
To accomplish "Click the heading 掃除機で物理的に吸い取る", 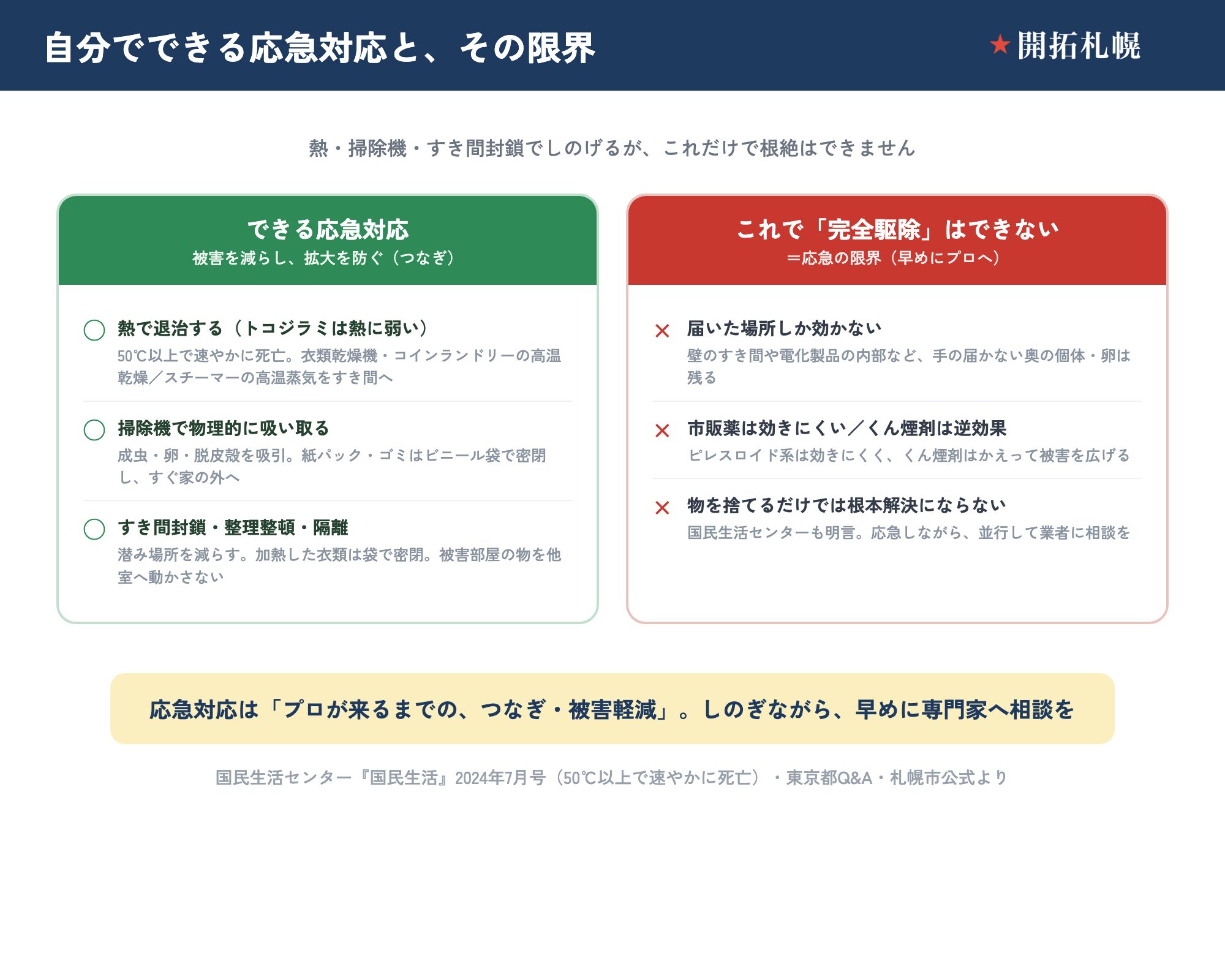I will coord(224,428).
